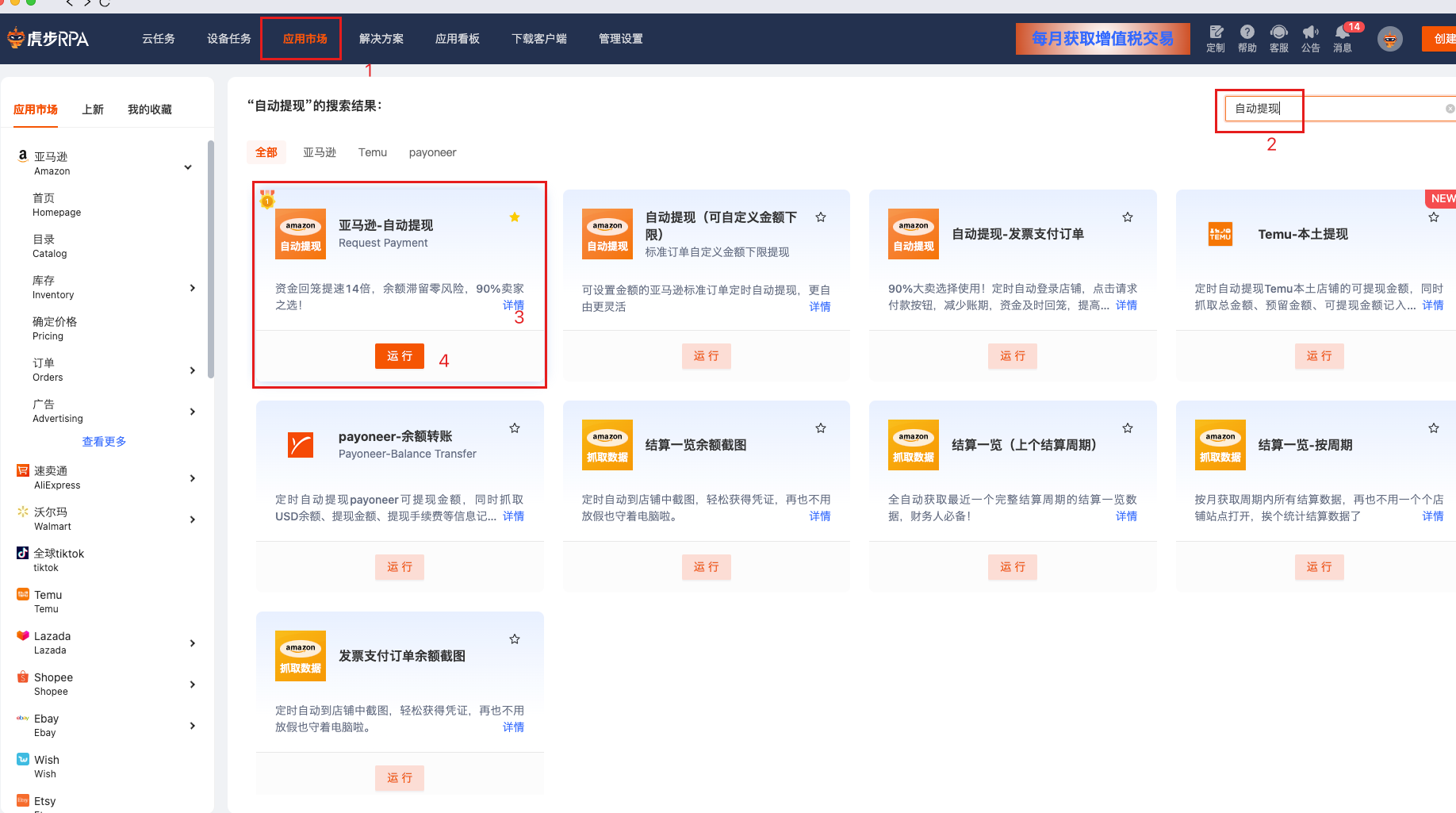Viewport: 1456px width, 813px height.
Task: Clear the search box with the x icon
Action: pos(1450,109)
